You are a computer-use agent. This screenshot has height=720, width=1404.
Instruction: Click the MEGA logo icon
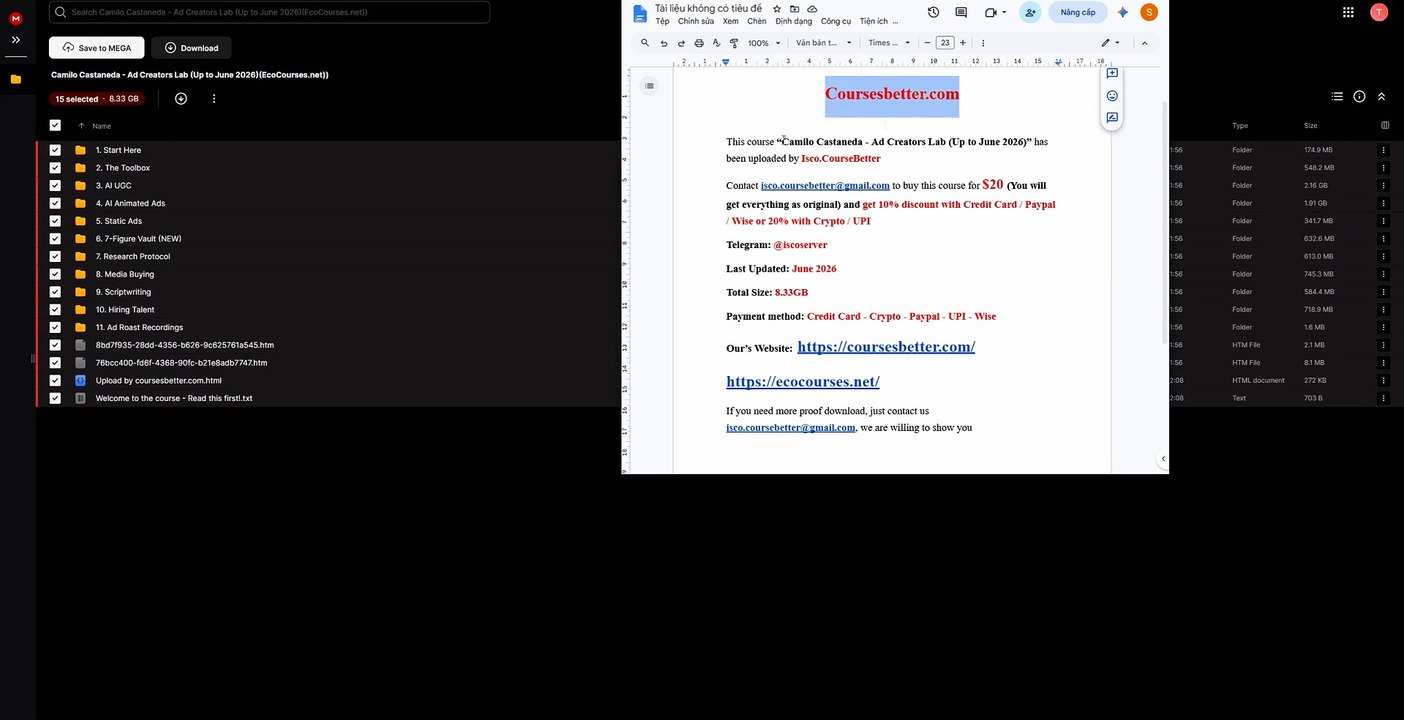tap(15, 18)
